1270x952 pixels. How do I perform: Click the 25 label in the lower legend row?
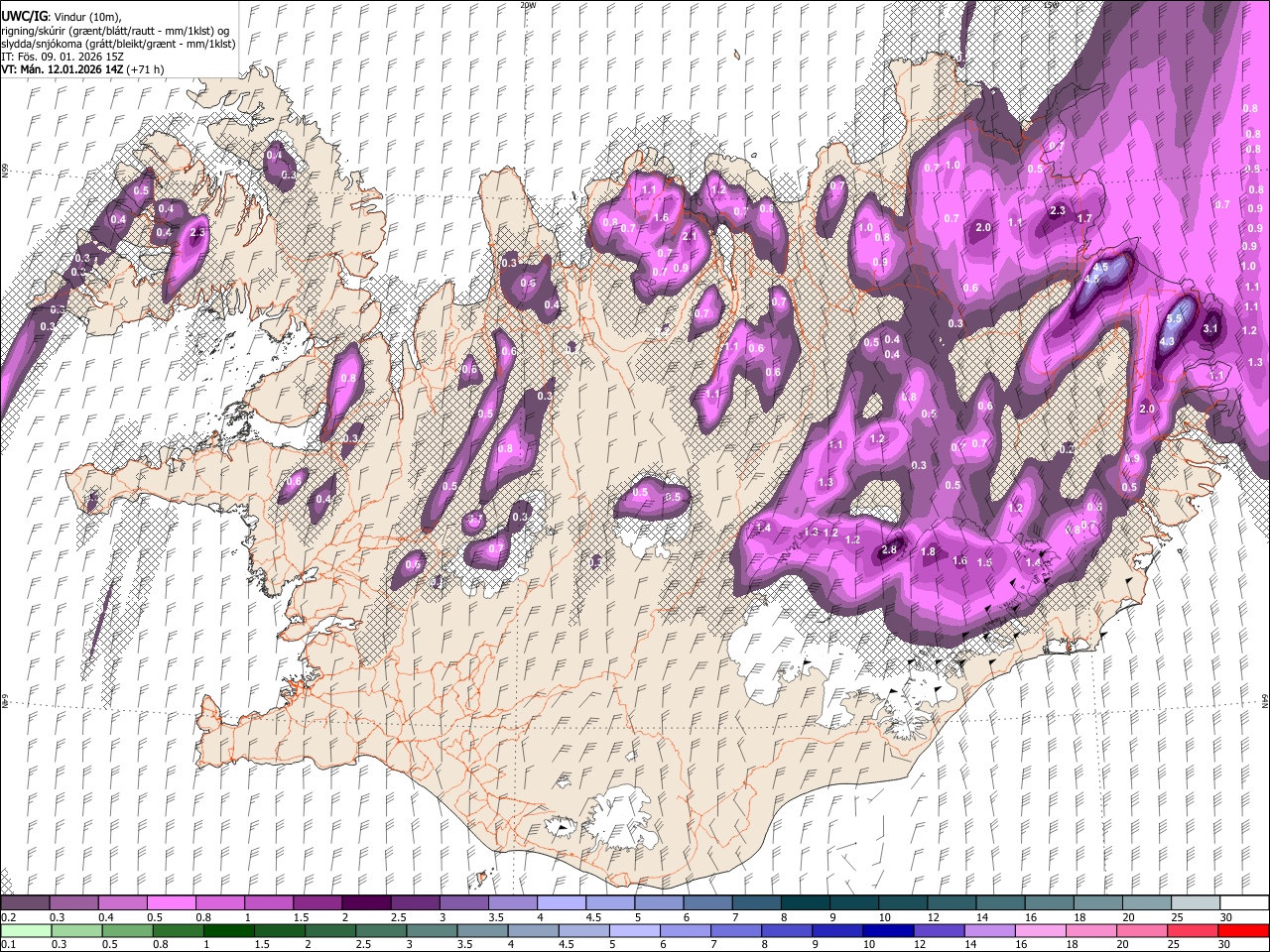(1176, 944)
